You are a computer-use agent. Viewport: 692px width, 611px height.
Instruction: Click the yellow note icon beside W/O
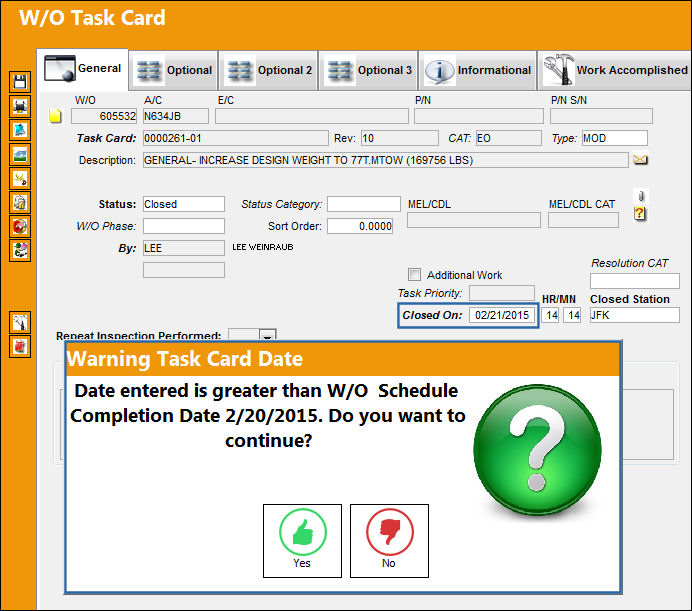[55, 116]
